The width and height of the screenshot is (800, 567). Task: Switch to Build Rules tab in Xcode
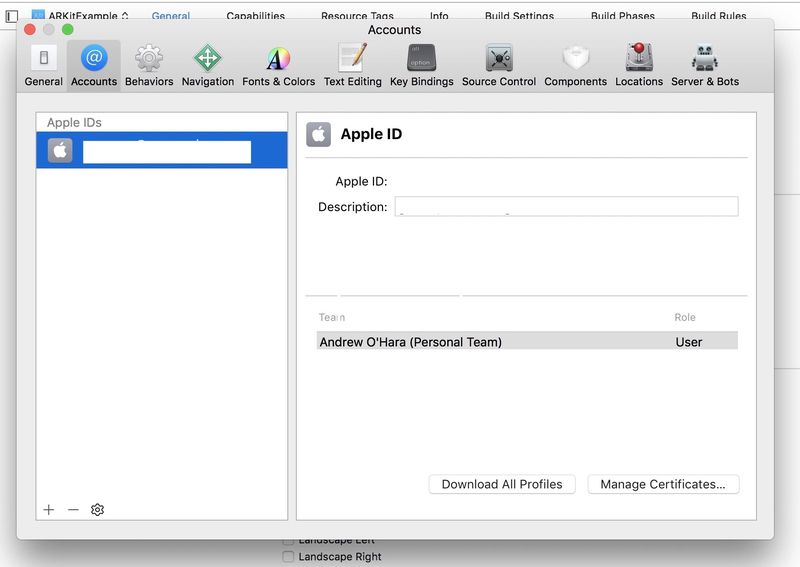[719, 16]
